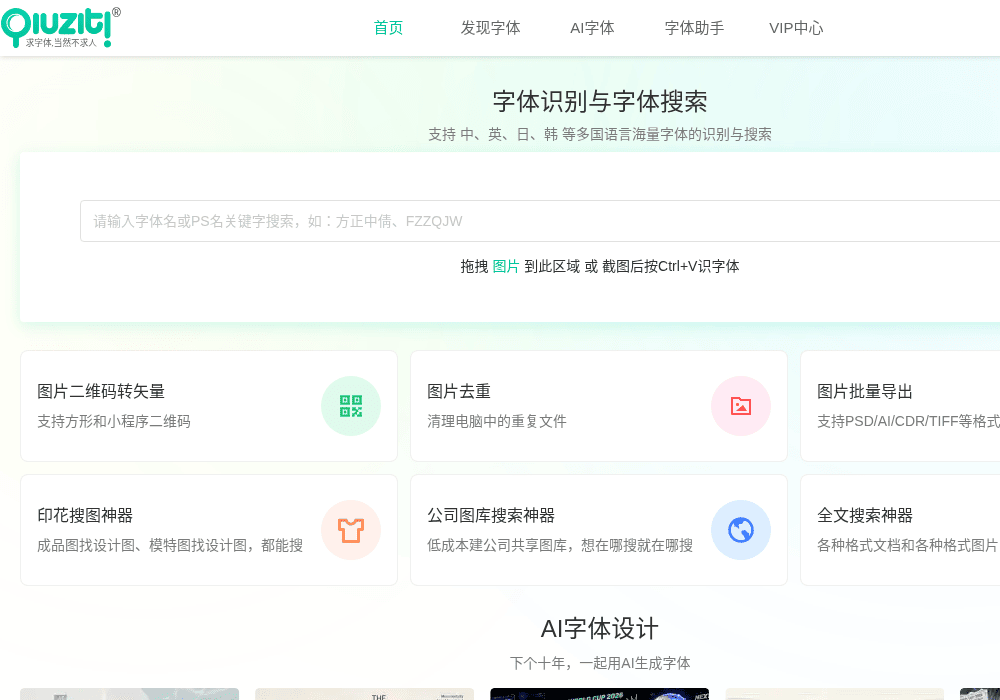Click the red picture folder icon
1000x700 pixels.
click(x=741, y=406)
